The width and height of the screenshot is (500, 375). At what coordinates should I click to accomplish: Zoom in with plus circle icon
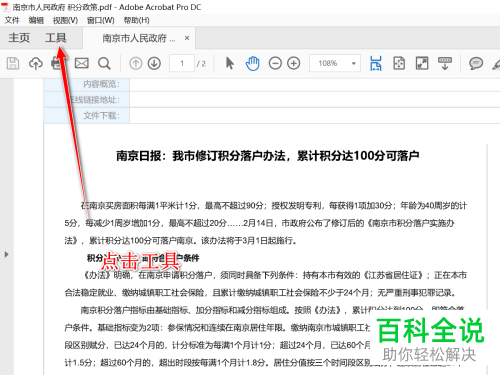[x=294, y=63]
